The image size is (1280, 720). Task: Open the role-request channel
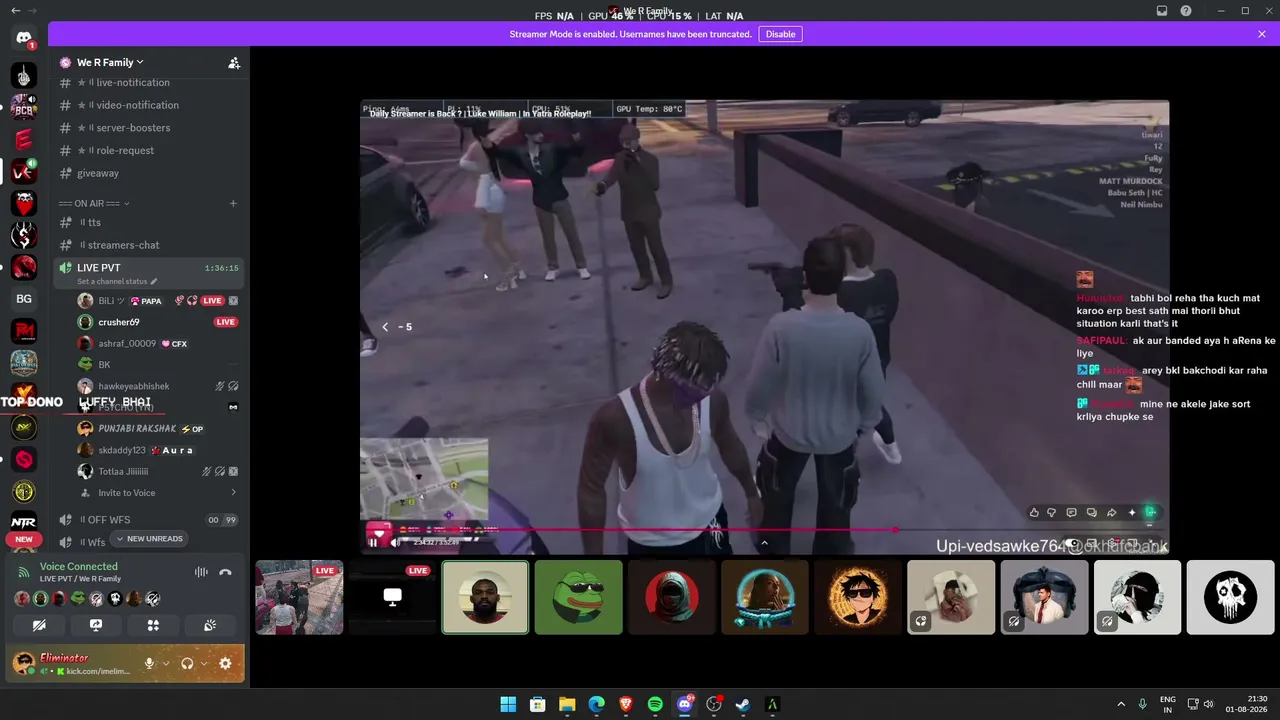[x=150, y=150]
